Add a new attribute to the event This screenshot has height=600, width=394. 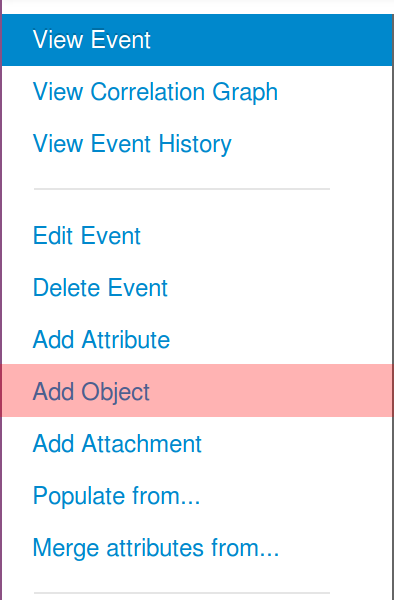(197, 340)
